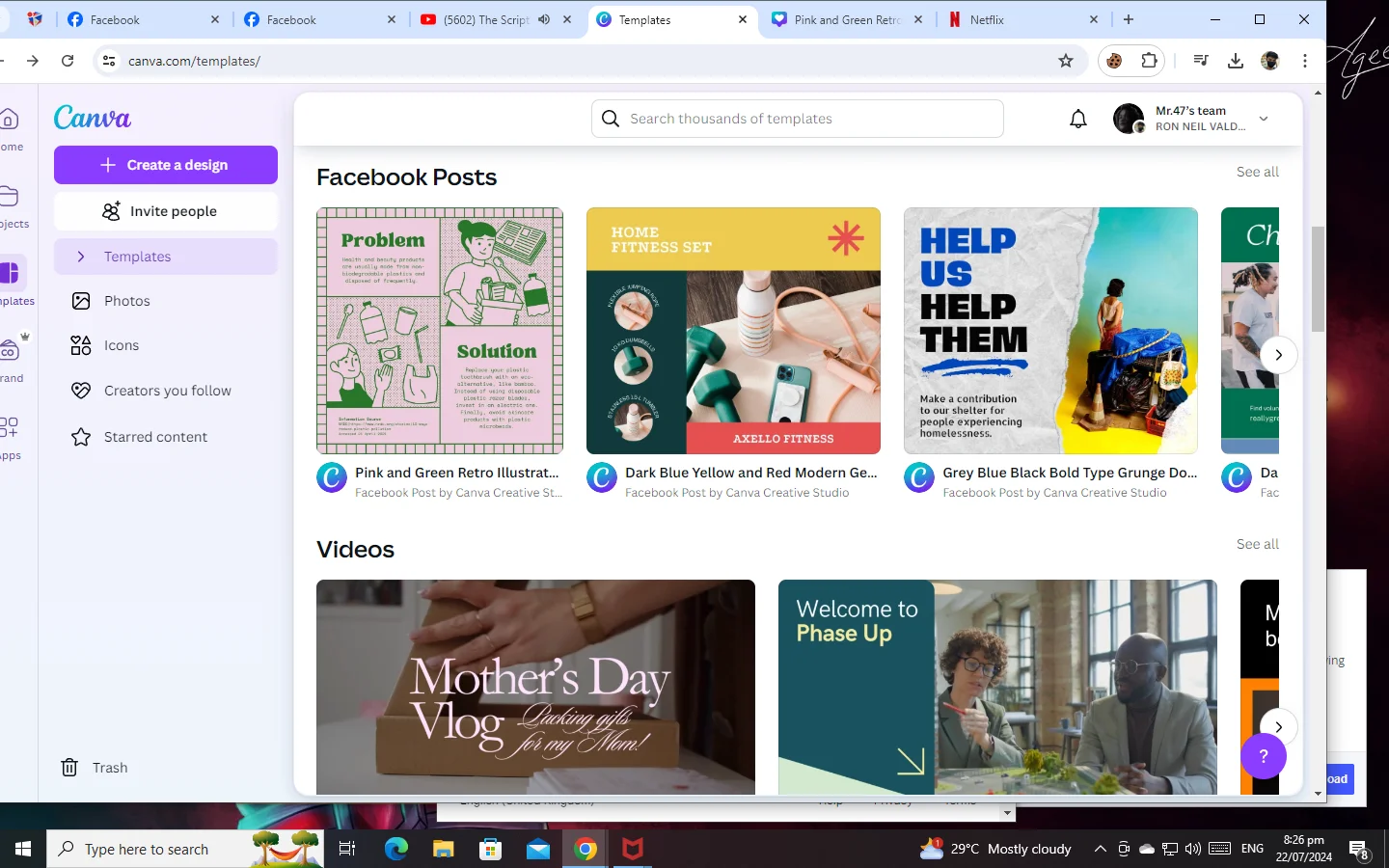
Task: Click Invite people button
Action: click(x=166, y=211)
